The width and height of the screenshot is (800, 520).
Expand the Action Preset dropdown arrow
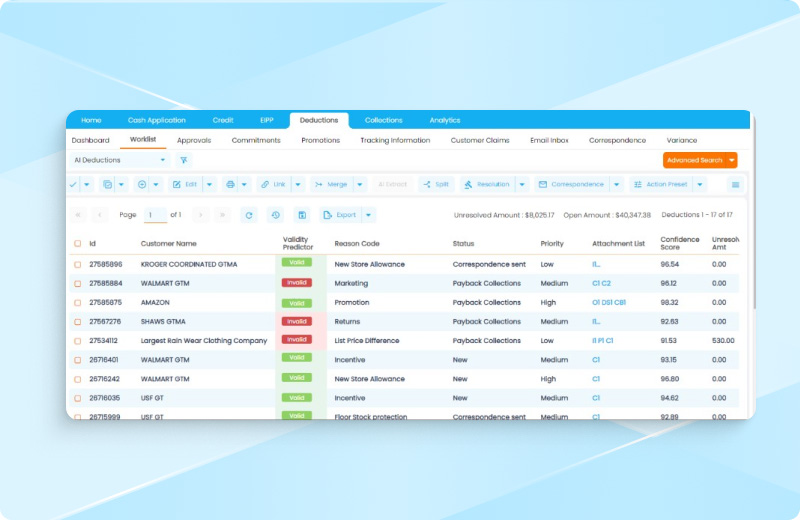coord(700,185)
